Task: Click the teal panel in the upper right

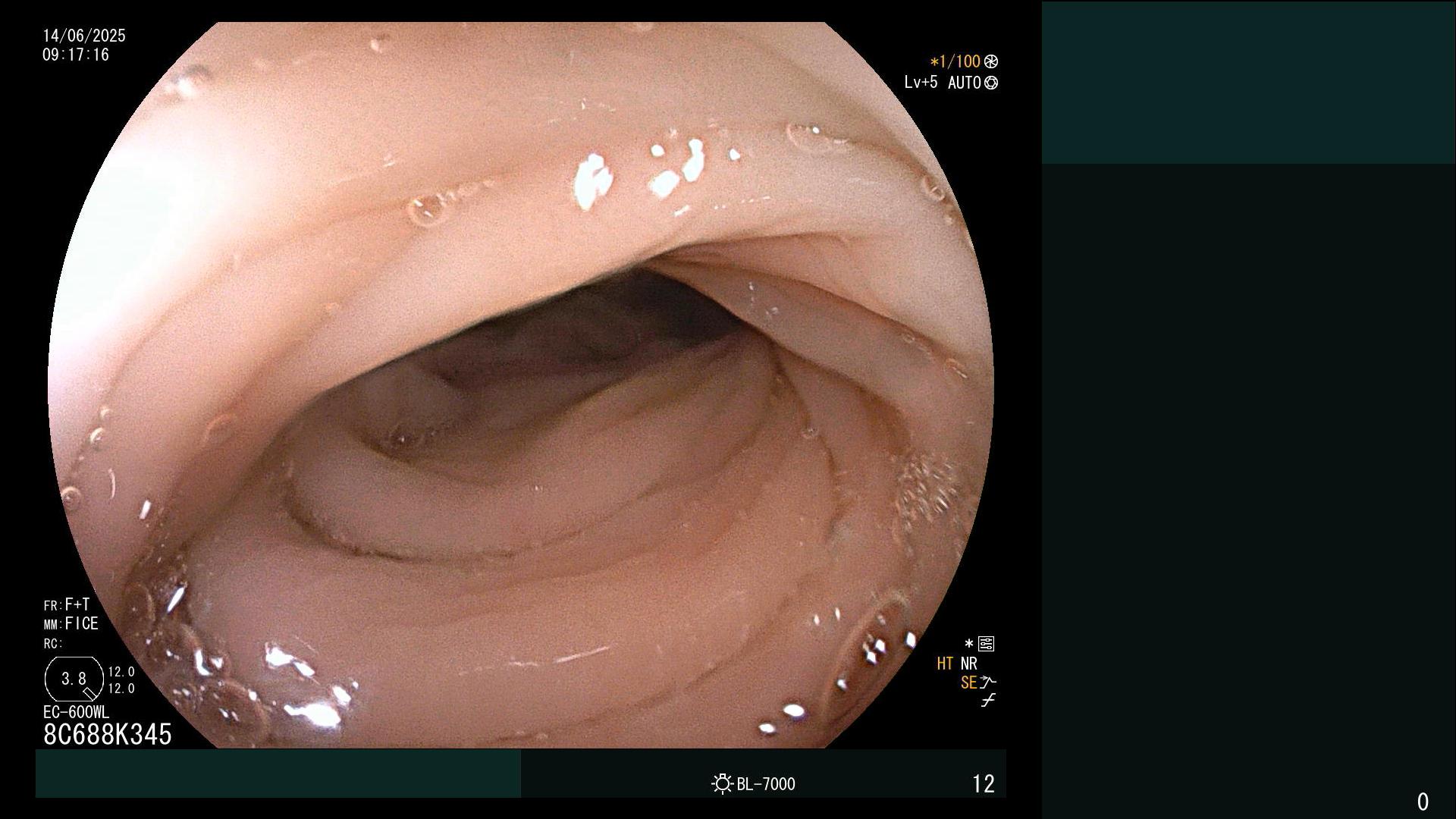Action: click(1248, 83)
